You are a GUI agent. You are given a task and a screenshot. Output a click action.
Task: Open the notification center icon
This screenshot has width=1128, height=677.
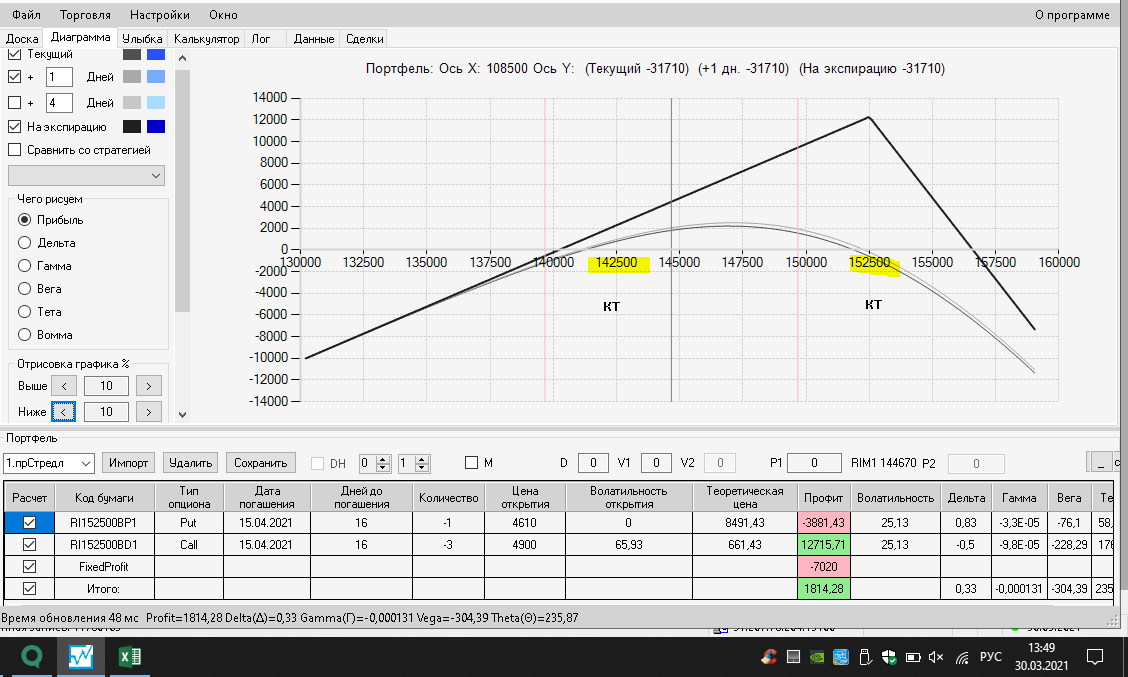point(1095,656)
